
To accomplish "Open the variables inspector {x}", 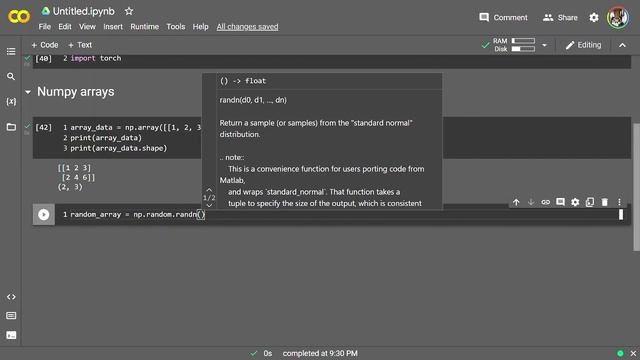I will pyautogui.click(x=11, y=102).
